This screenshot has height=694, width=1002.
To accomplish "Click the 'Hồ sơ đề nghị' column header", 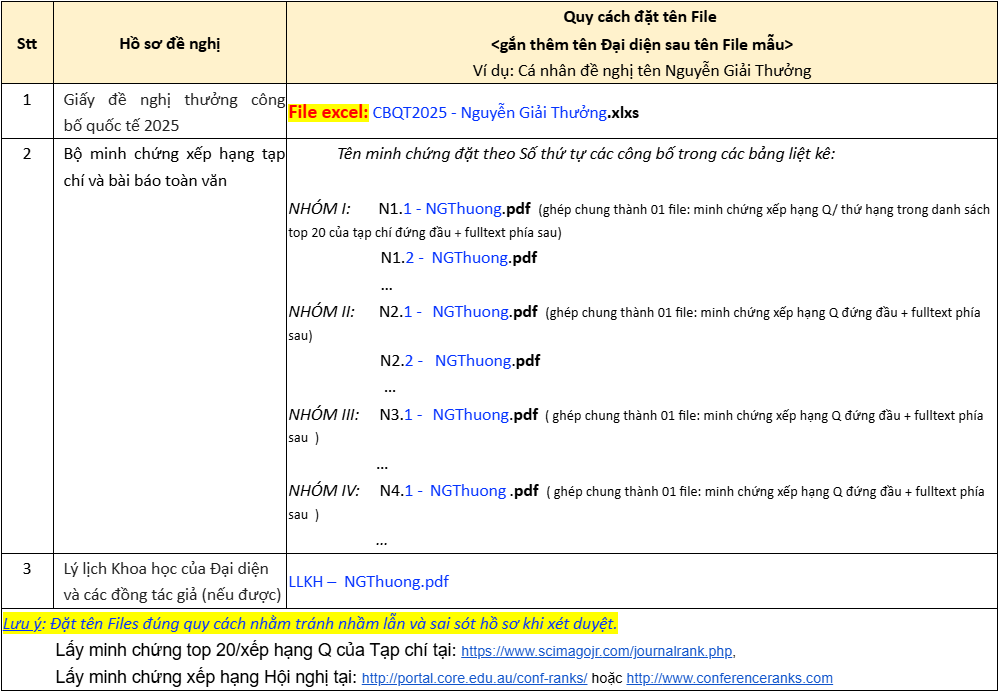I will pos(169,43).
